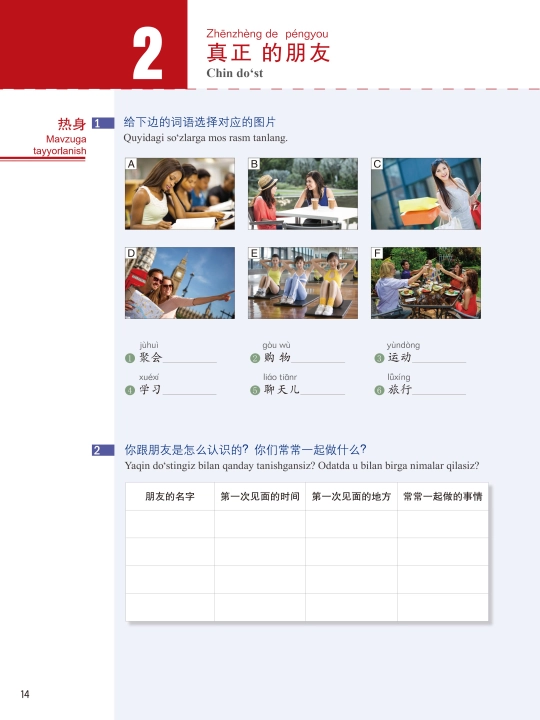Click the answer blank after 运动
Viewport: 540px width, 720px height.
pos(439,359)
